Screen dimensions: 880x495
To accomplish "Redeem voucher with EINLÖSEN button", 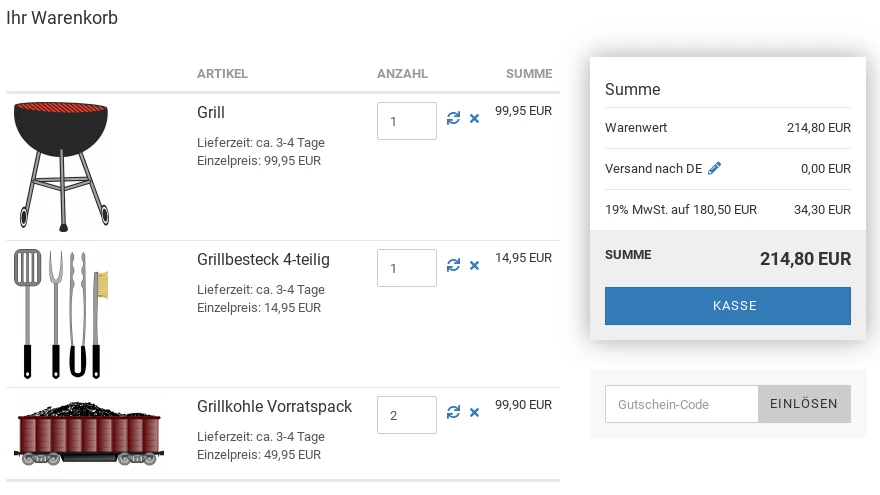I will 804,404.
